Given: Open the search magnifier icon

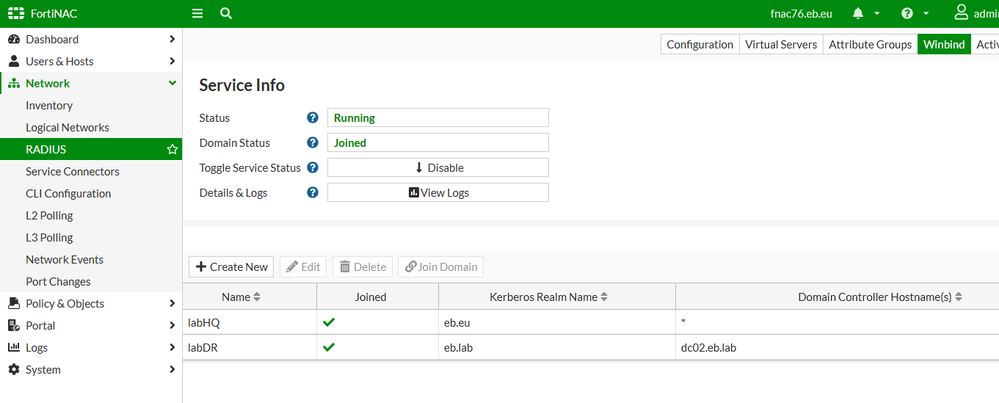Looking at the screenshot, I should pyautogui.click(x=226, y=13).
